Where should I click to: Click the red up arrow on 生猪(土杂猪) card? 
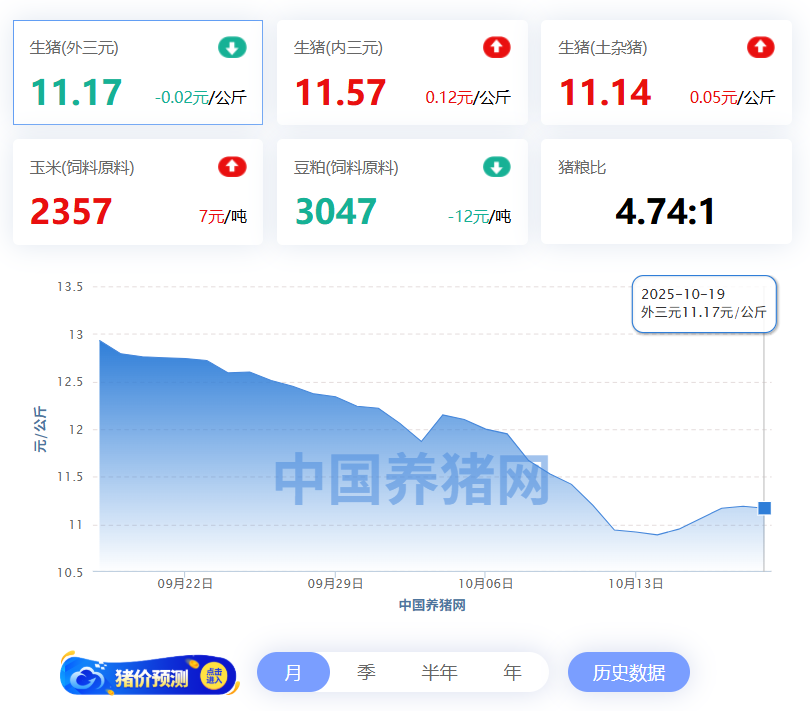(760, 47)
